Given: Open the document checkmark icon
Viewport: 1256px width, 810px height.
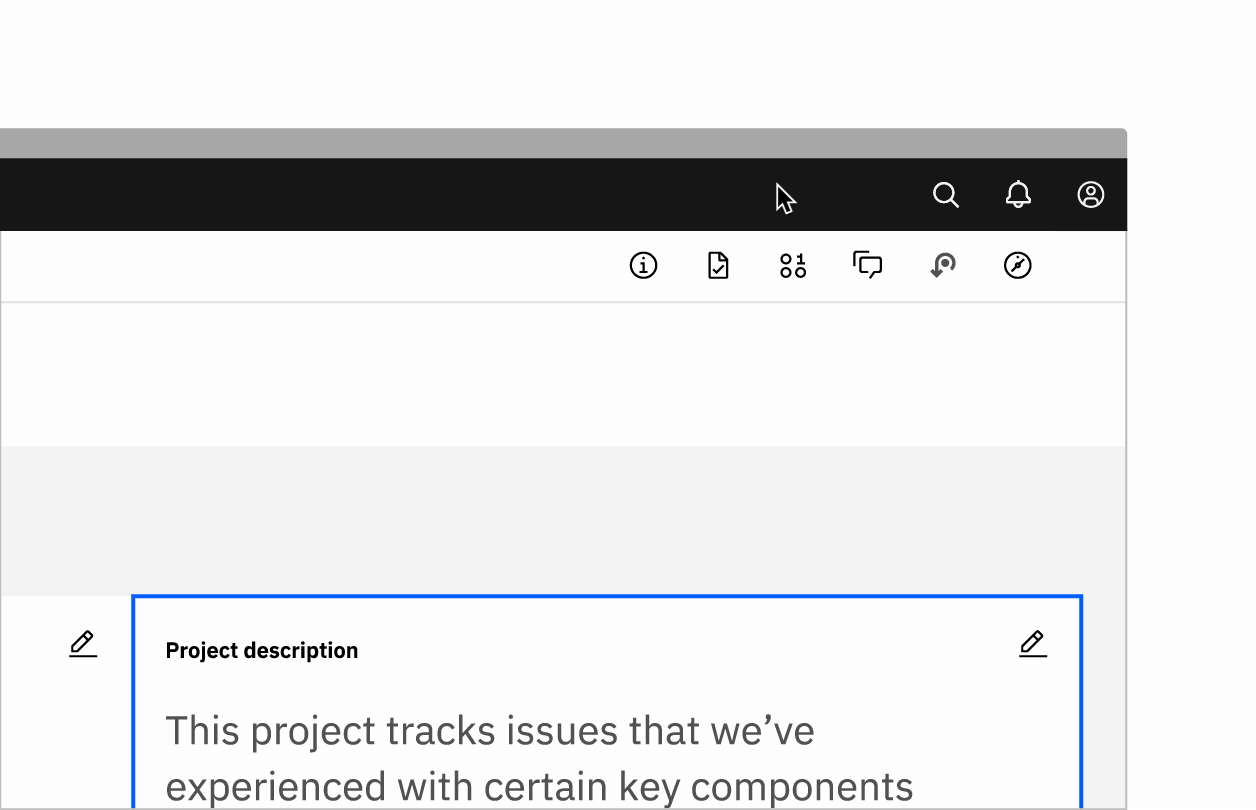Looking at the screenshot, I should point(718,266).
